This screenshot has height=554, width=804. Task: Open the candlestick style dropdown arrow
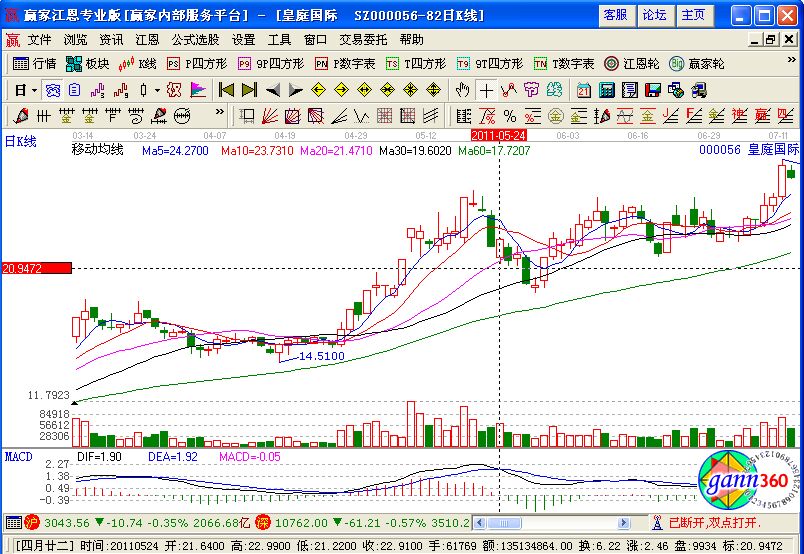(x=157, y=90)
